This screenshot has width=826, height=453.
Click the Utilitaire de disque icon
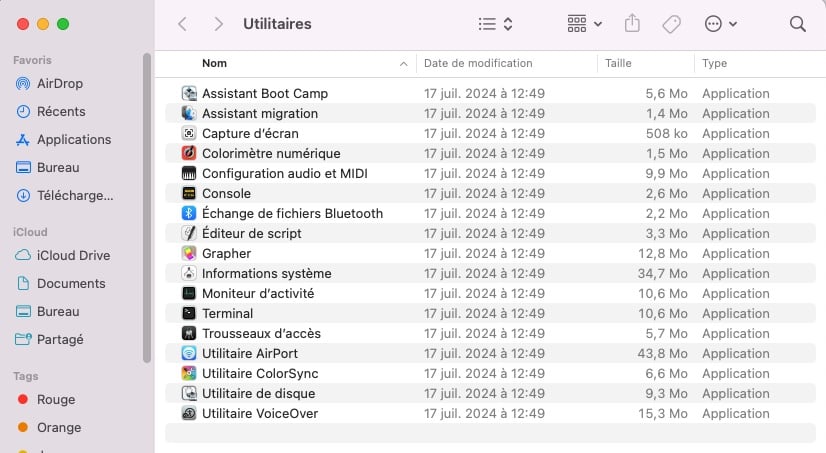point(189,393)
